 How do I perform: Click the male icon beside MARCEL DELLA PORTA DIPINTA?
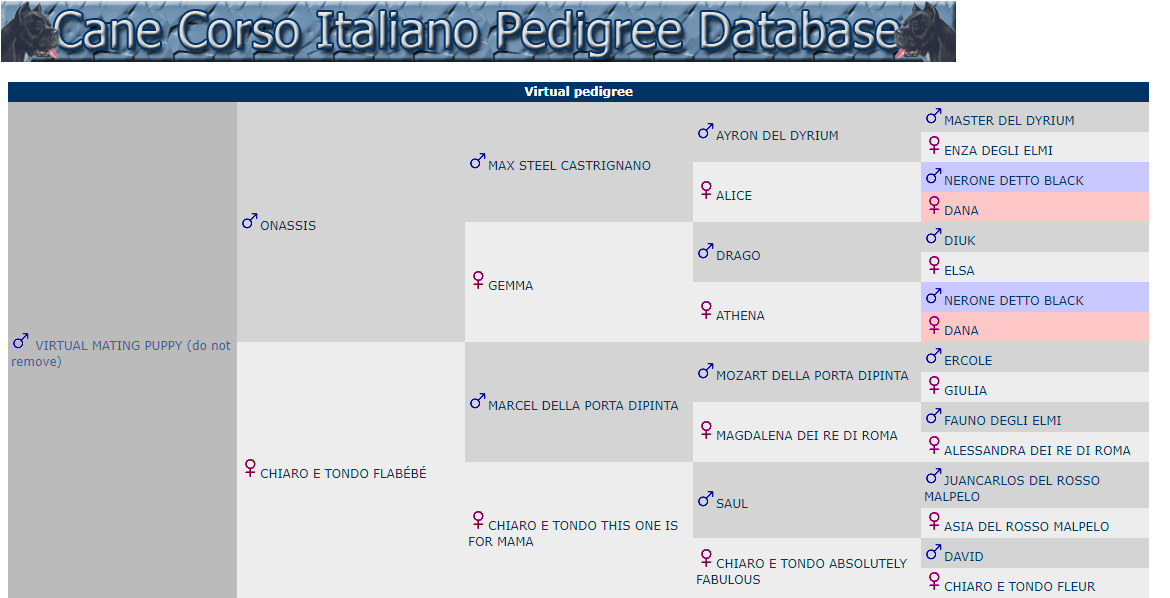pyautogui.click(x=478, y=402)
